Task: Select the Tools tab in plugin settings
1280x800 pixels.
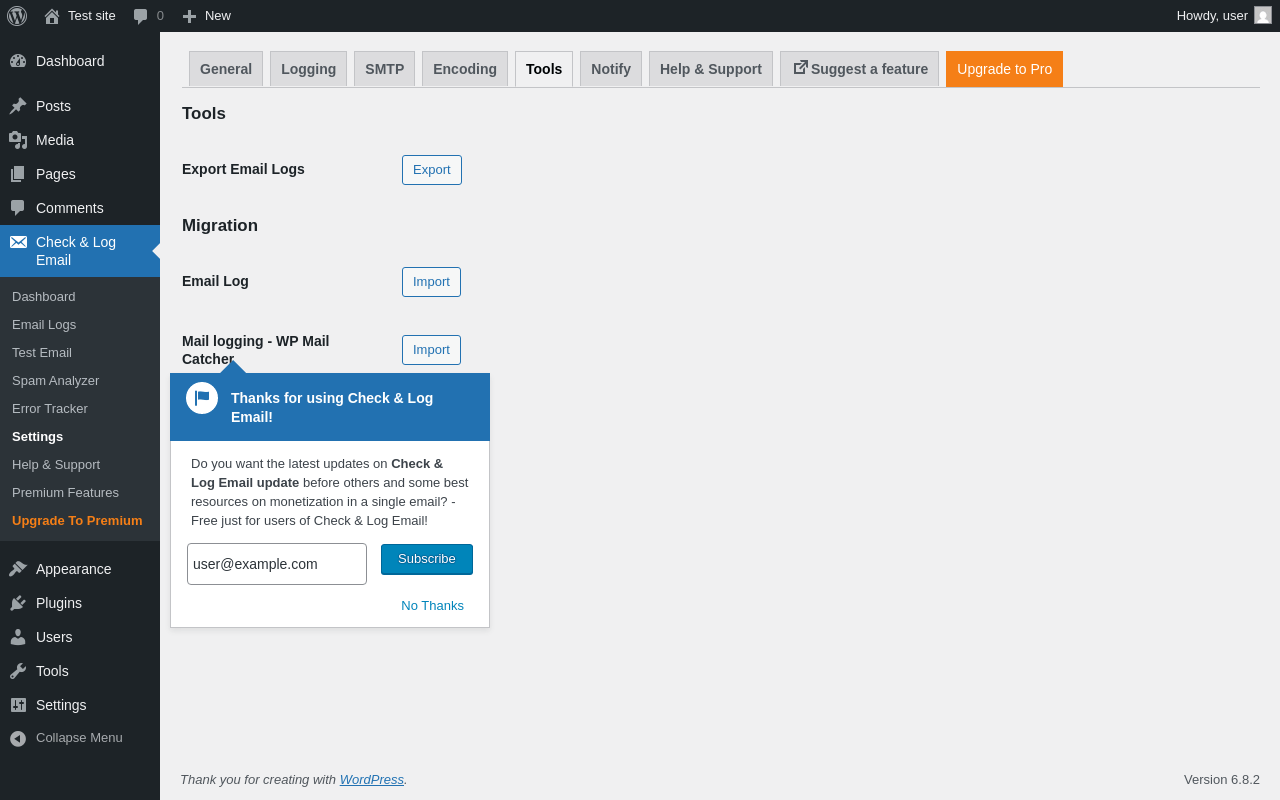Action: click(544, 69)
